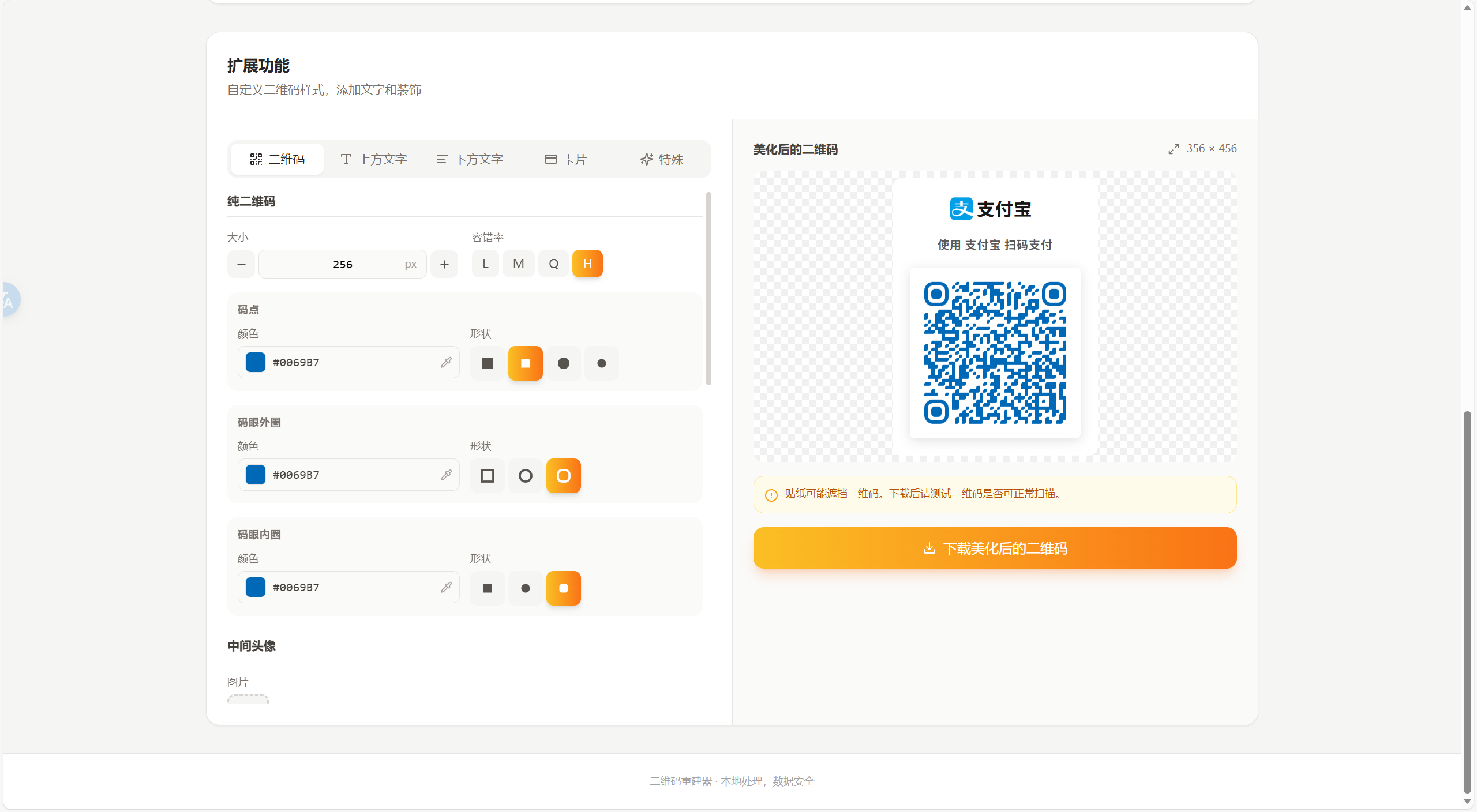Open the 下方文字 tab
Image resolution: width=1477 pixels, height=812 pixels.
click(x=469, y=159)
